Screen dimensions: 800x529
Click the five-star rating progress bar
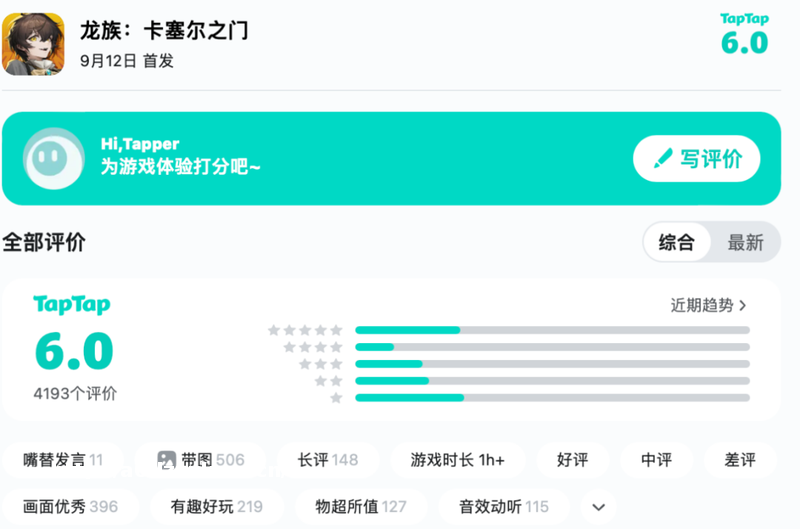(x=552, y=330)
